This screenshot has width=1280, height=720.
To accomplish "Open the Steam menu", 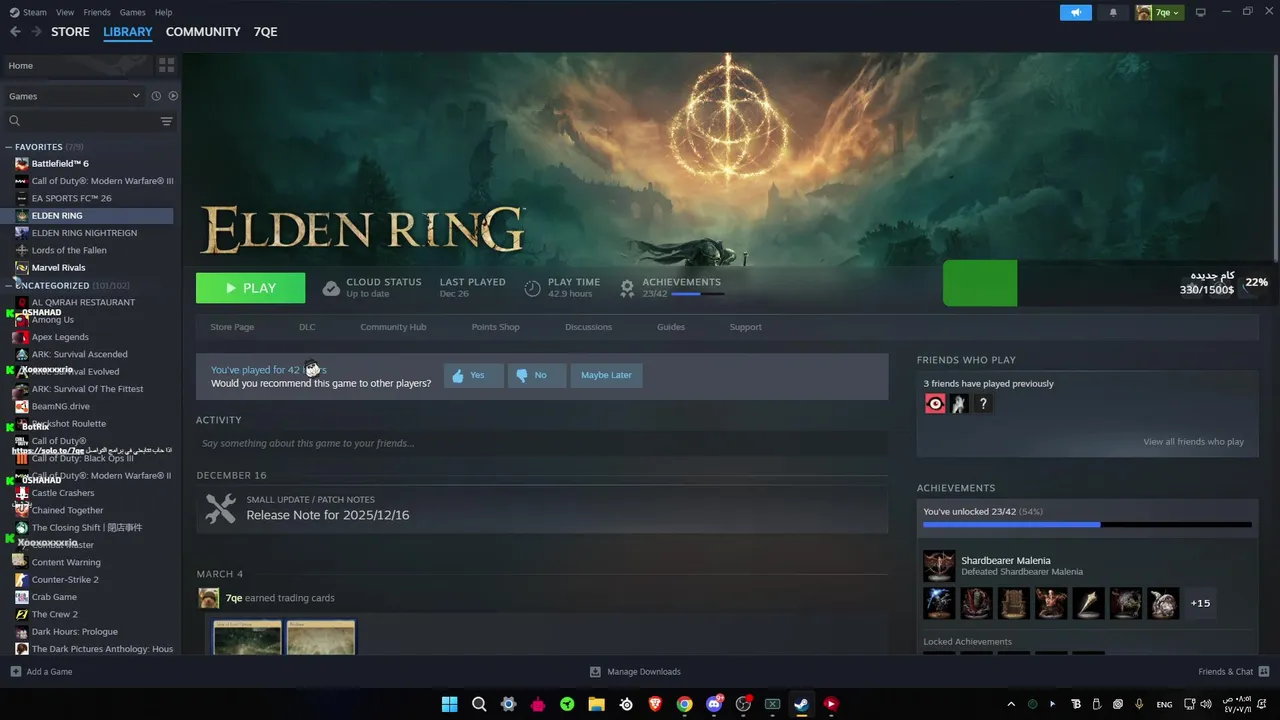I will [x=29, y=12].
